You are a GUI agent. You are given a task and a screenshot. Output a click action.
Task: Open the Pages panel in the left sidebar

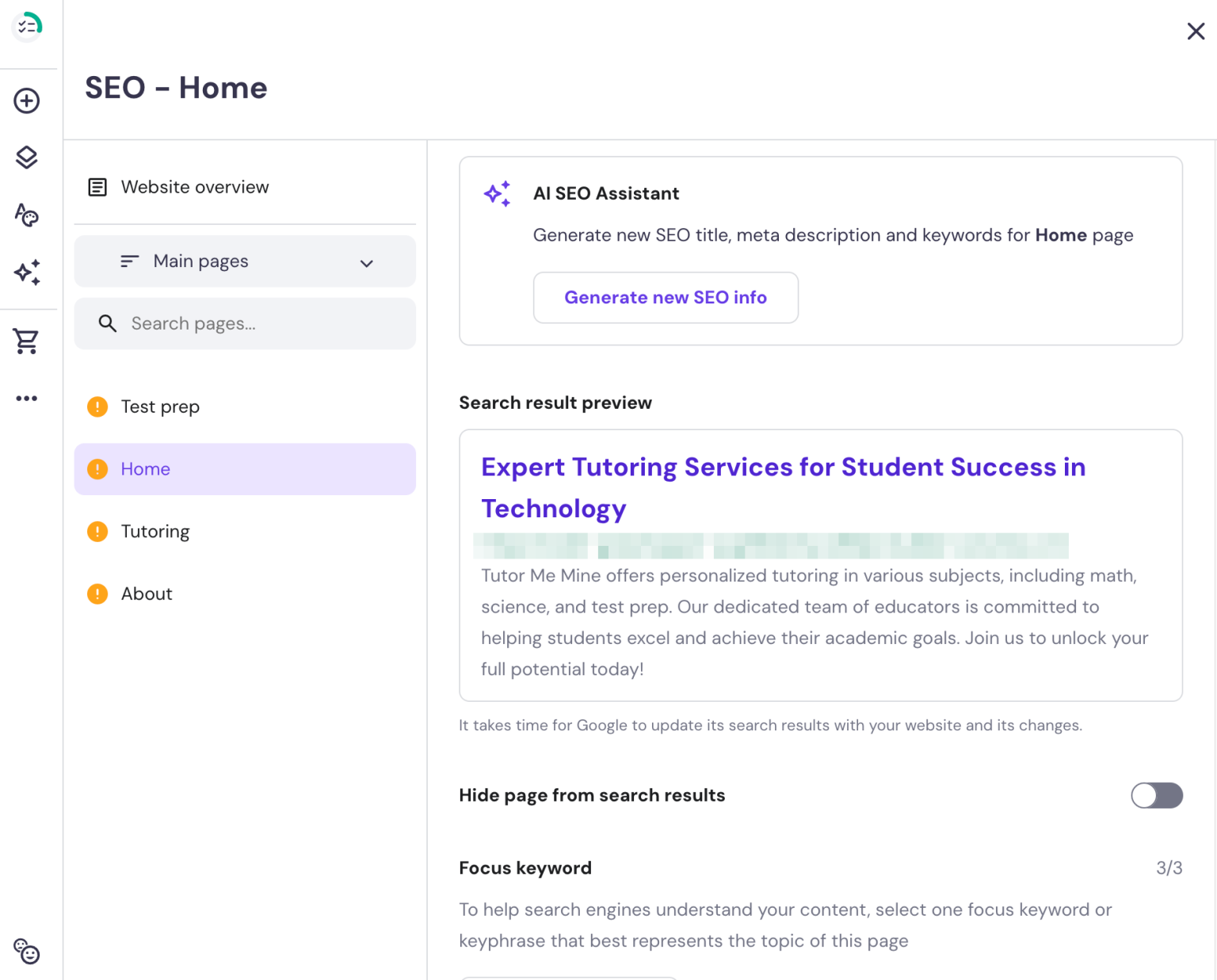[x=27, y=157]
